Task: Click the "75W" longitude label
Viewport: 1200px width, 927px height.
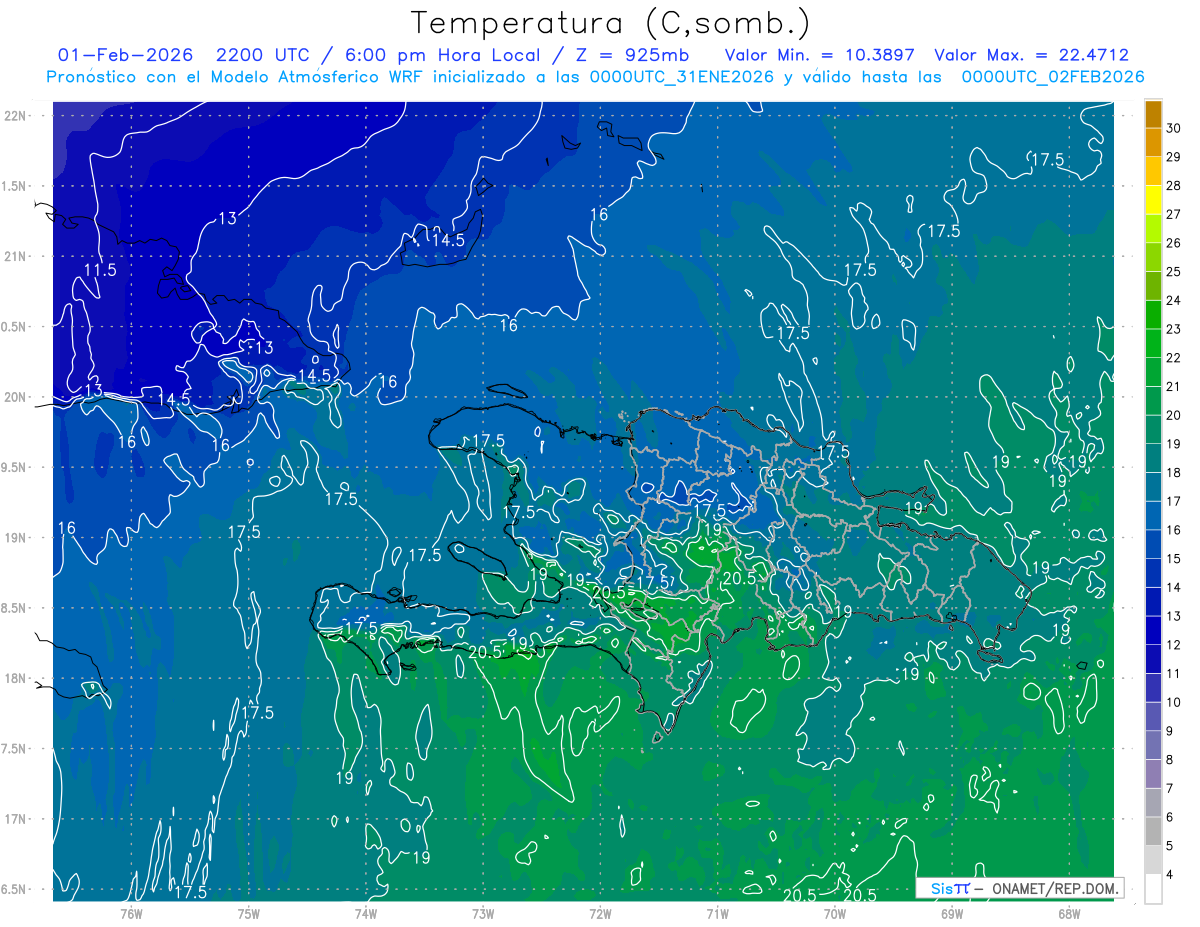Action: pyautogui.click(x=248, y=913)
